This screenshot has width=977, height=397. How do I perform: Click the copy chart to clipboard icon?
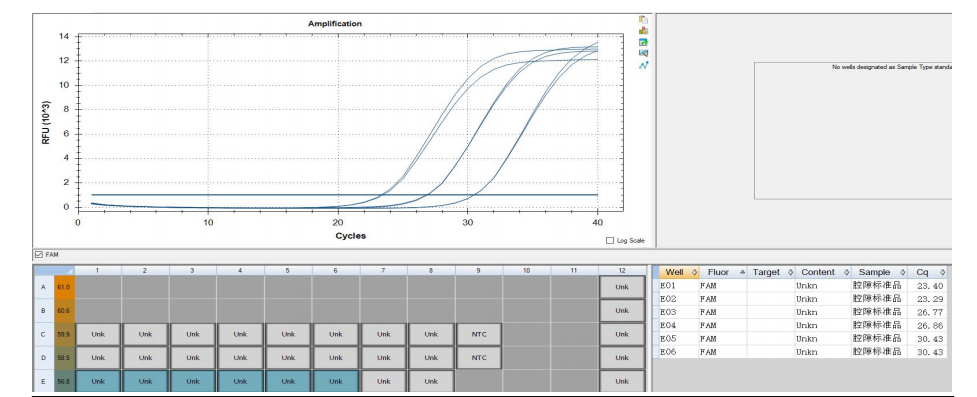(x=644, y=19)
